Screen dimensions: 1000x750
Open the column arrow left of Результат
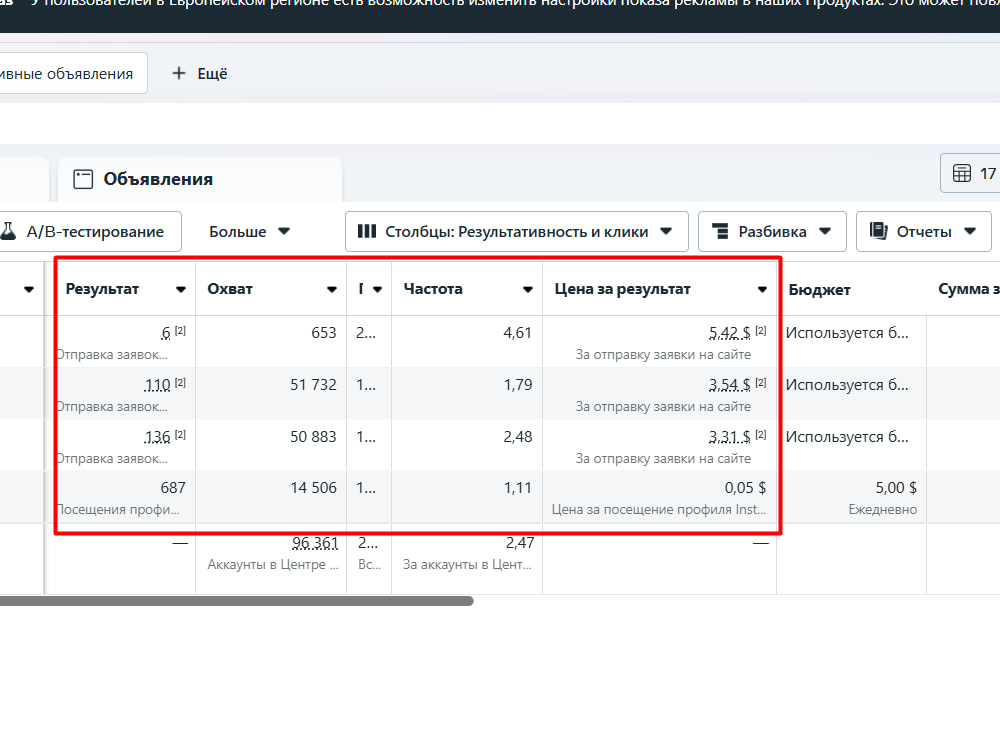[29, 290]
